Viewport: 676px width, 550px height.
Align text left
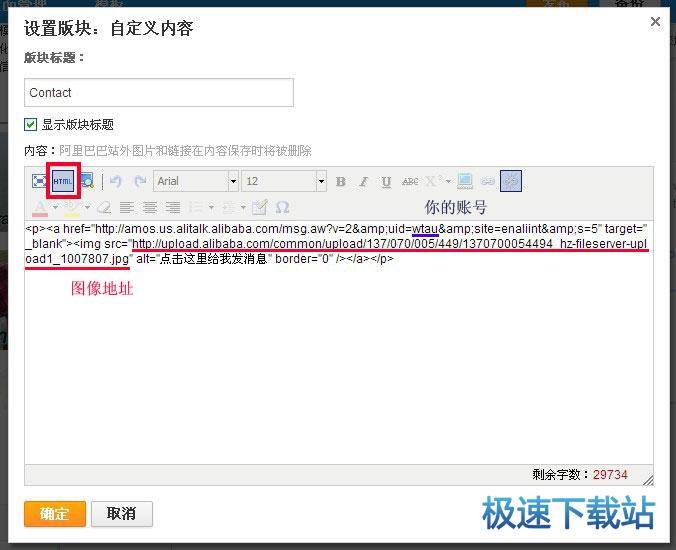point(127,208)
